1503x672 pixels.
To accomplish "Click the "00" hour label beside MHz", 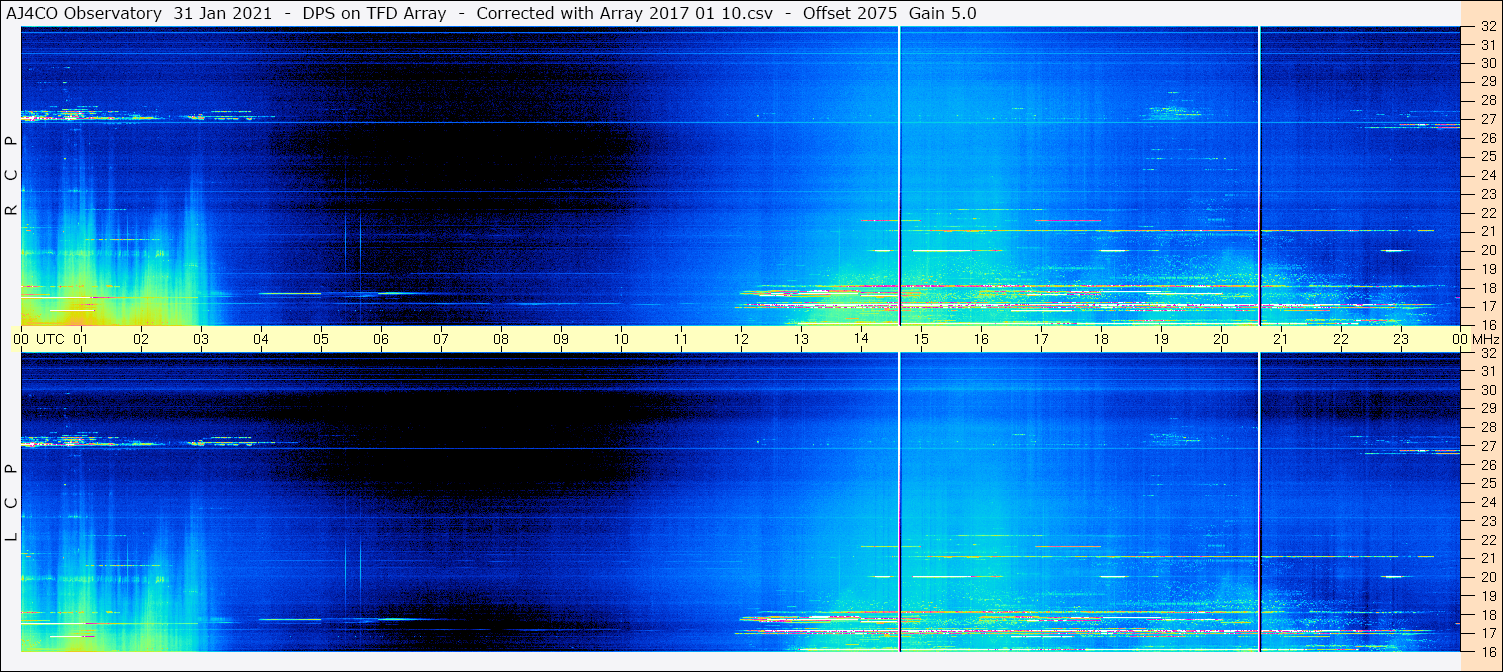I will point(1461,339).
